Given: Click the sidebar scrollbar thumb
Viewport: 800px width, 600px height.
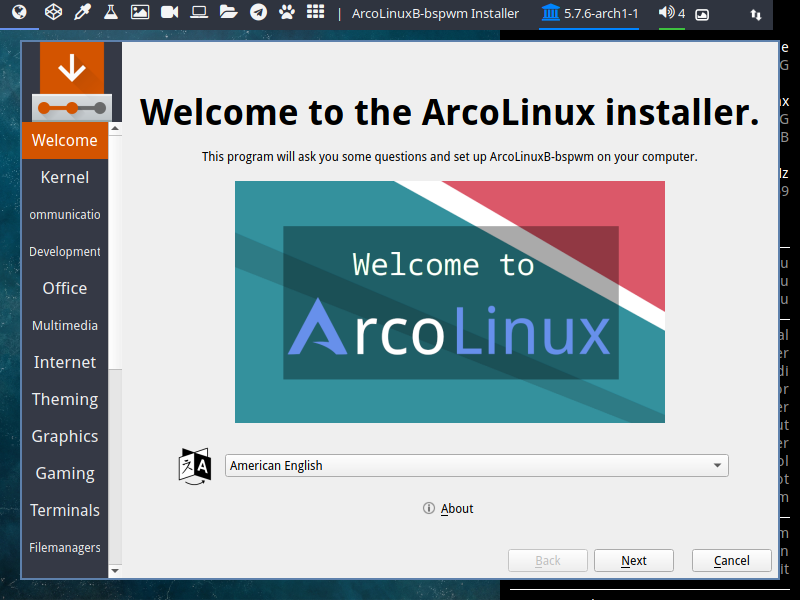Looking at the screenshot, I should point(115,252).
